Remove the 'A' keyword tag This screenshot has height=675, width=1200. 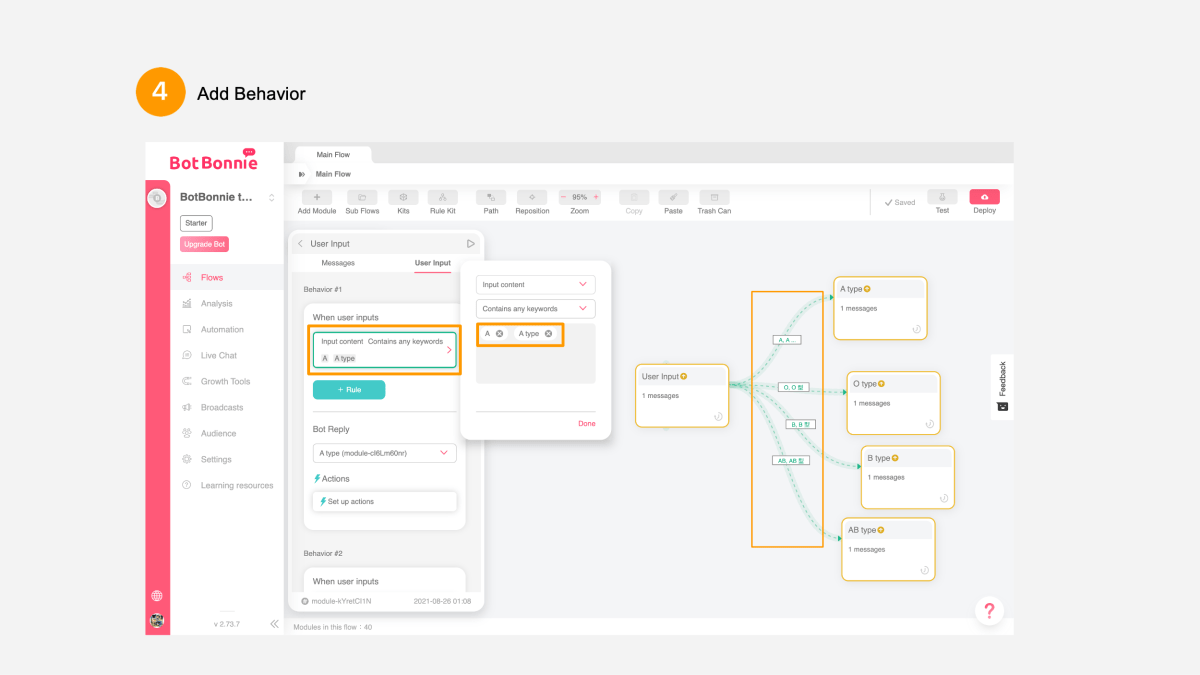click(499, 333)
